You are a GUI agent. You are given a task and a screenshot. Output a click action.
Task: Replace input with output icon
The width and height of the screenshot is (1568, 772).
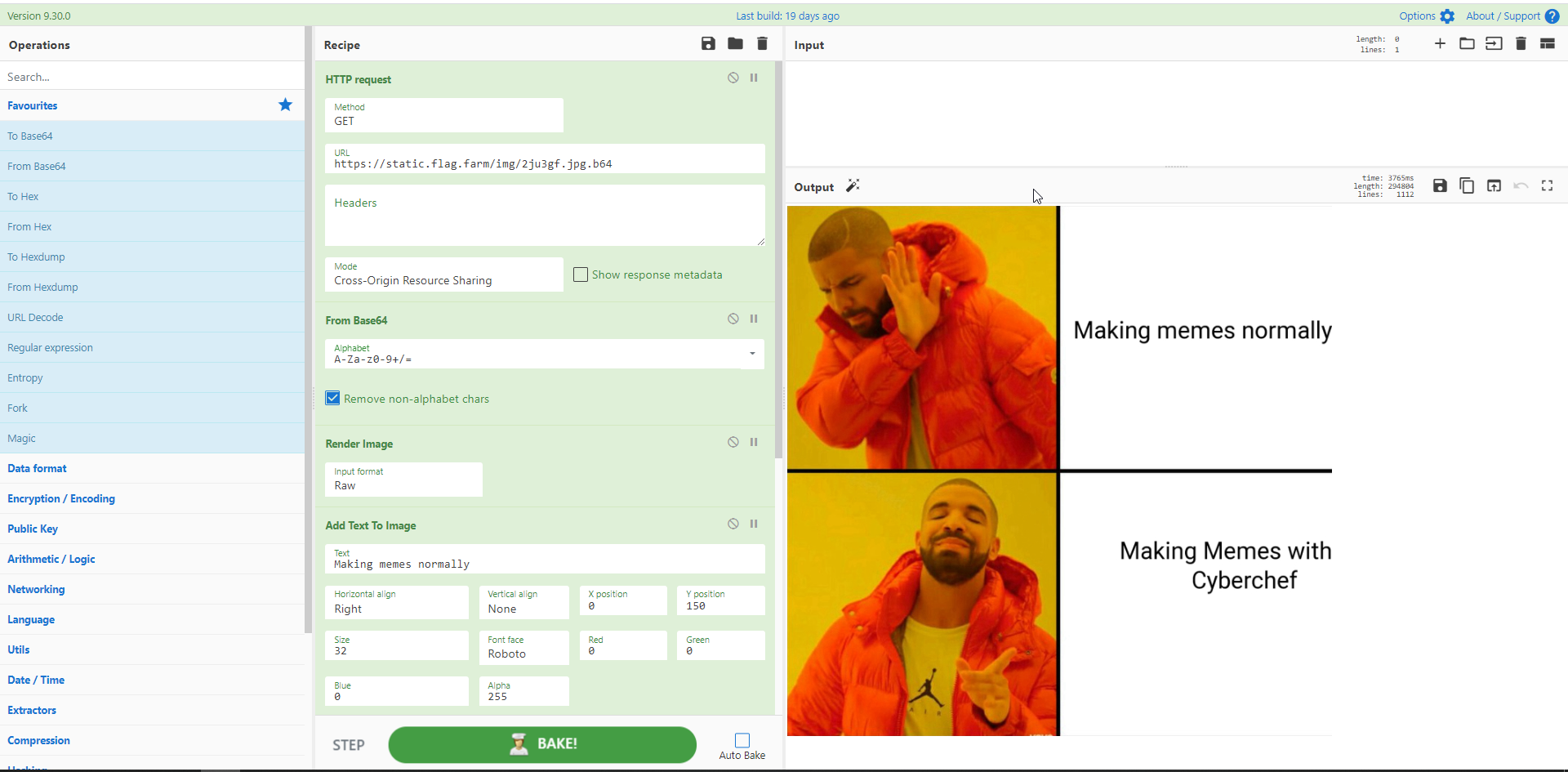[1494, 185]
